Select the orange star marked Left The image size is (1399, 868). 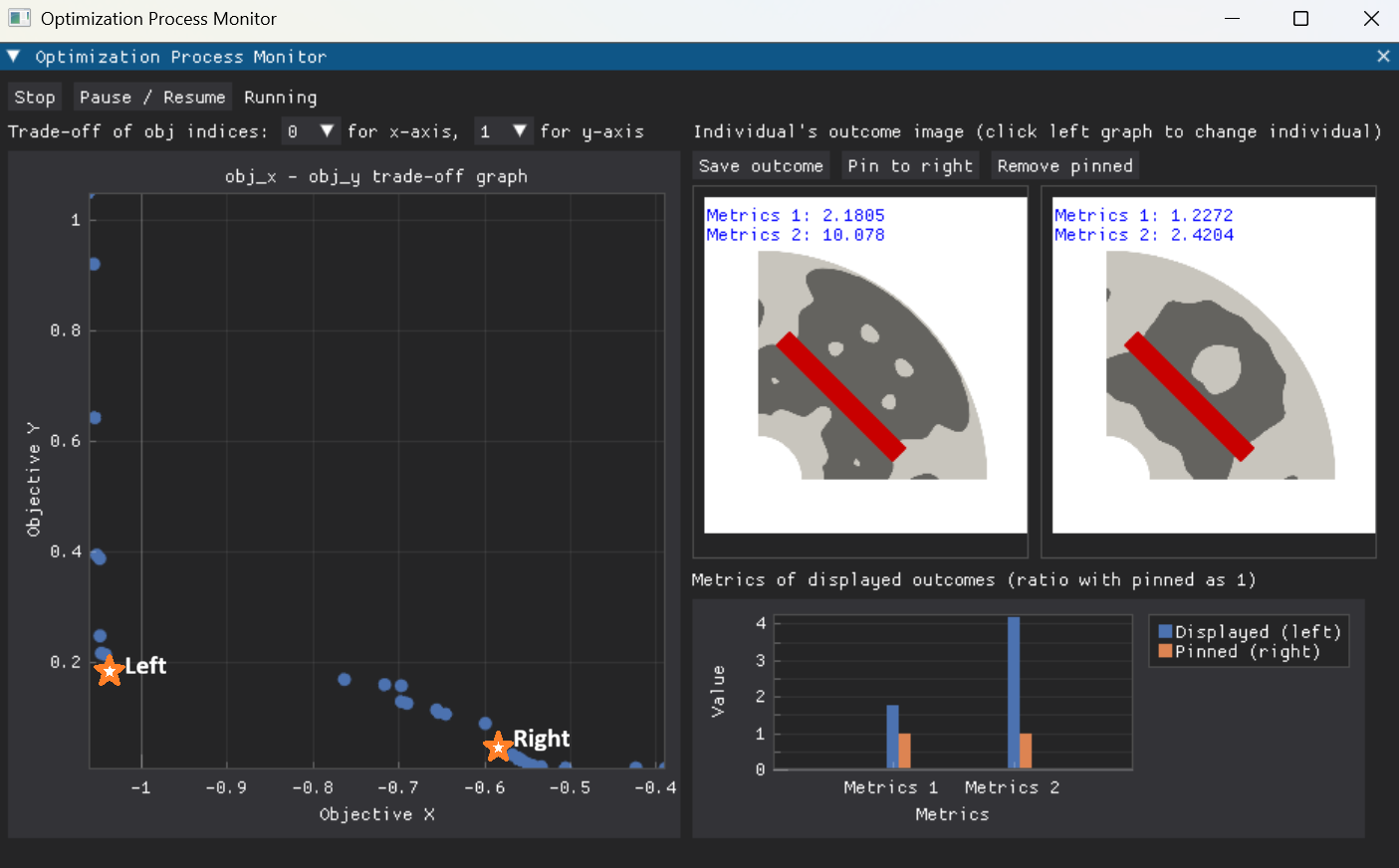109,670
